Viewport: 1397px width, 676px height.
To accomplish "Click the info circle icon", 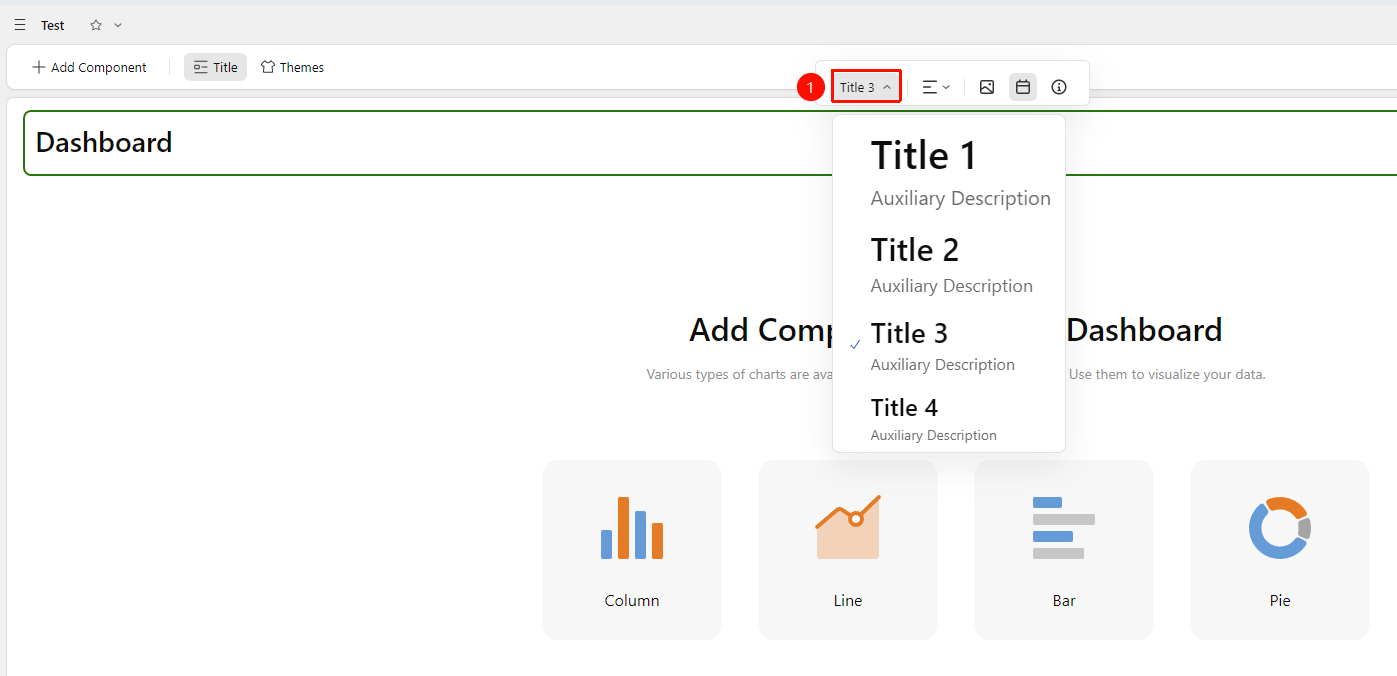I will pyautogui.click(x=1059, y=87).
